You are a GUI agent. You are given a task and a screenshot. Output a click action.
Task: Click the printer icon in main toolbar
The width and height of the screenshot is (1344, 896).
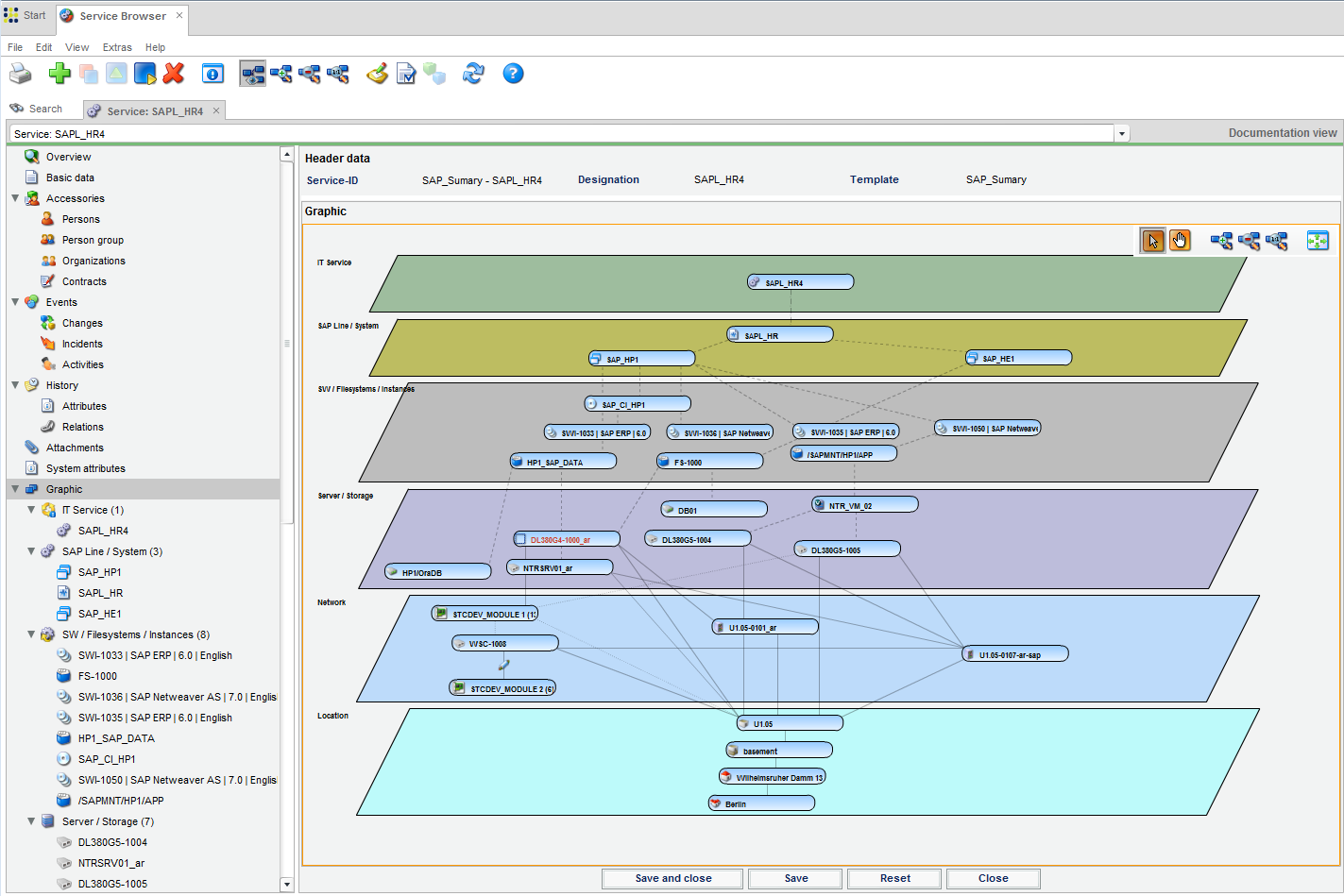[20, 74]
